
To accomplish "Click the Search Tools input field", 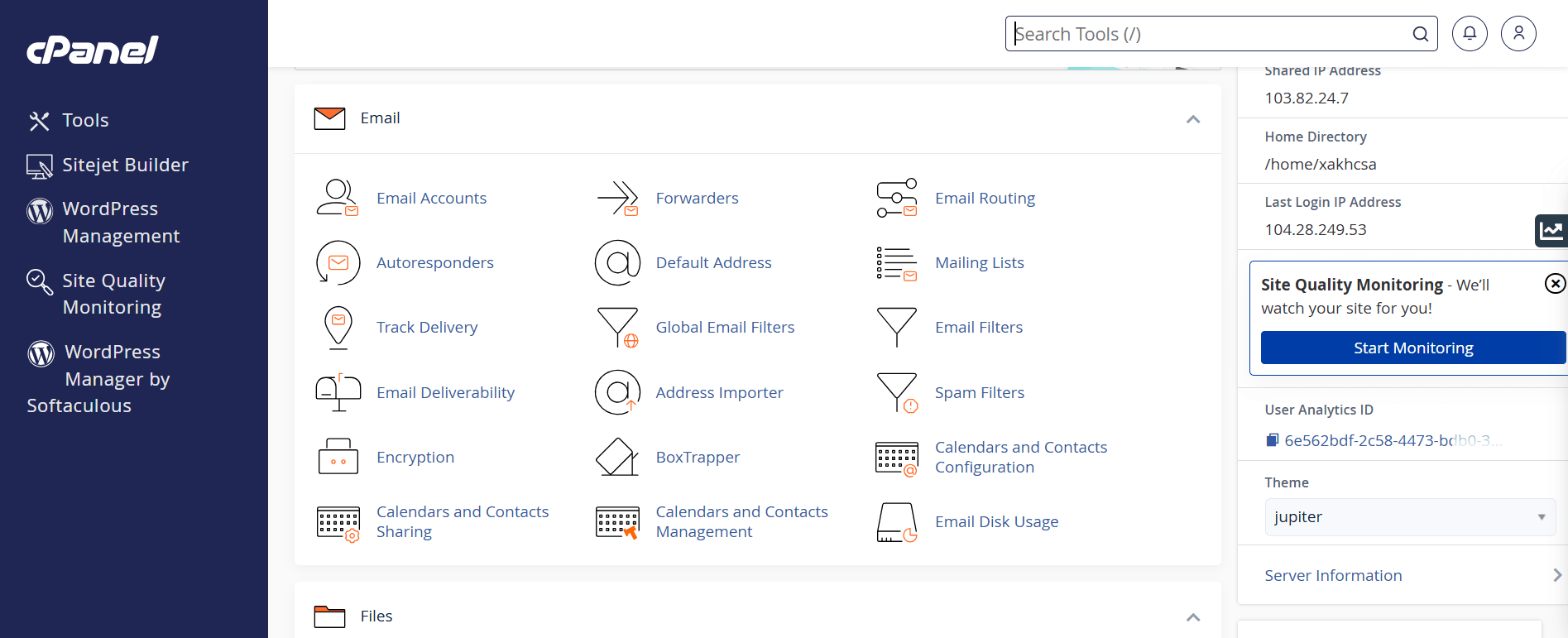I will (1208, 34).
